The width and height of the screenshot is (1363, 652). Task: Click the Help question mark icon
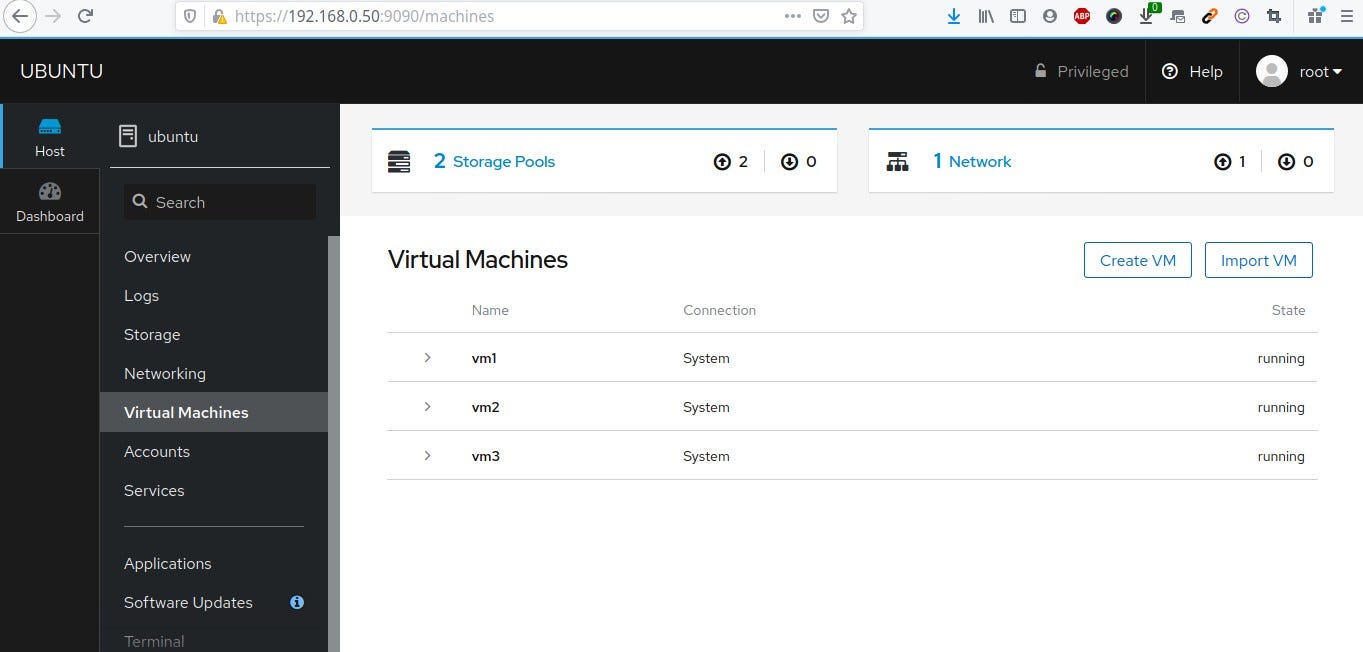(1170, 71)
